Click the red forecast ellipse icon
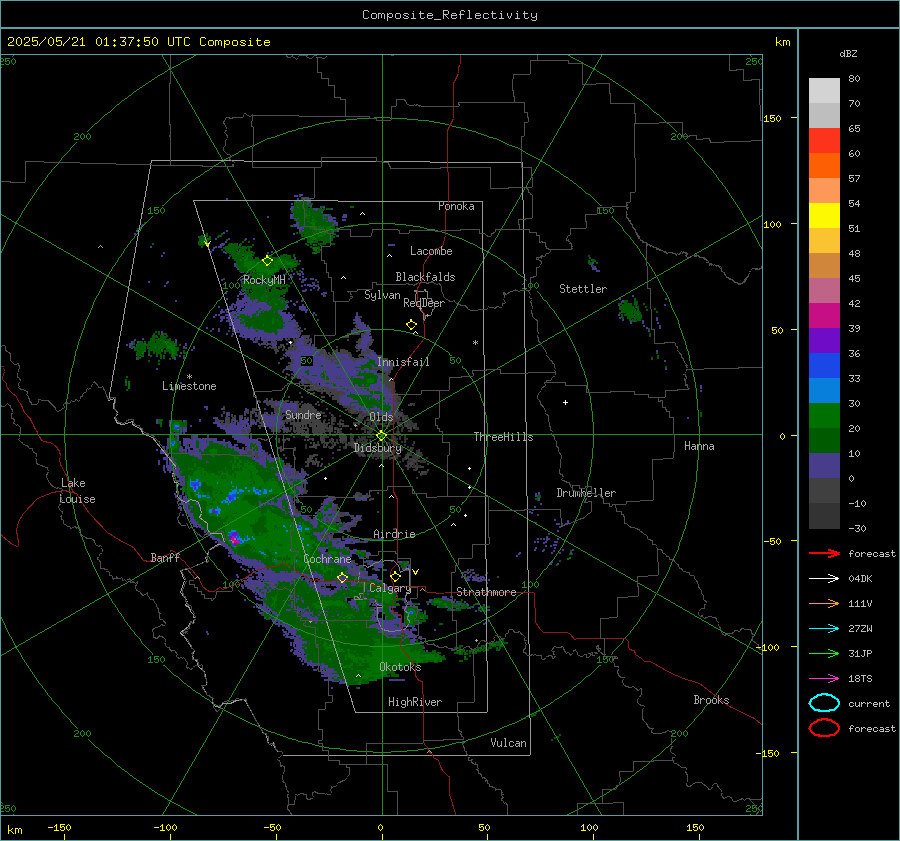The height and width of the screenshot is (841, 900). coord(824,728)
